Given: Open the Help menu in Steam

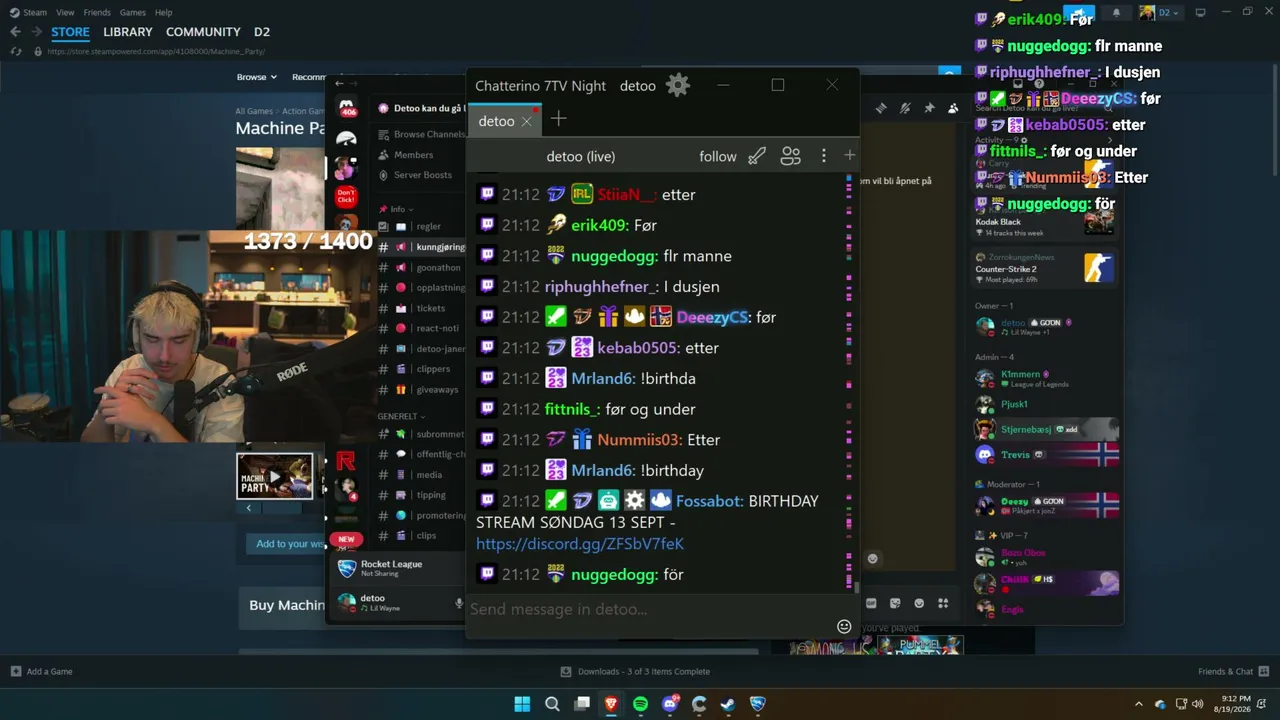Looking at the screenshot, I should pyautogui.click(x=164, y=12).
